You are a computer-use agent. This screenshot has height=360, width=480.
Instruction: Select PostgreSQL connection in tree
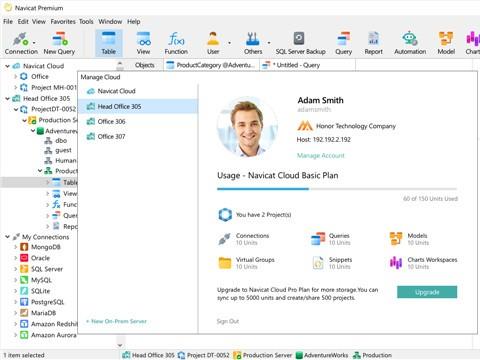pyautogui.click(x=47, y=302)
